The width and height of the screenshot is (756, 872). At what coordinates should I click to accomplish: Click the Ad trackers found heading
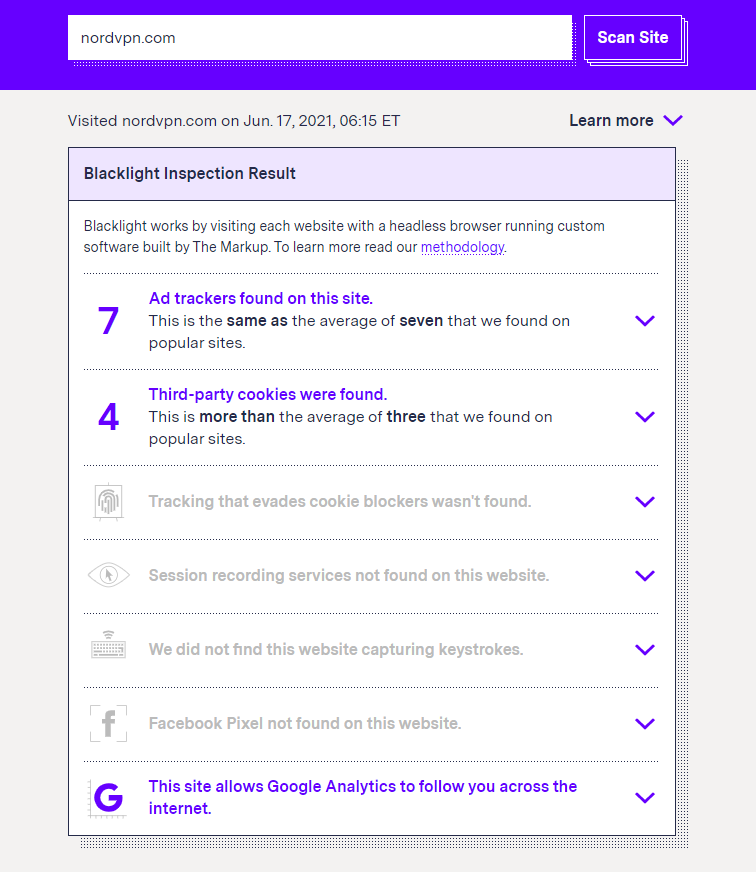coord(260,298)
